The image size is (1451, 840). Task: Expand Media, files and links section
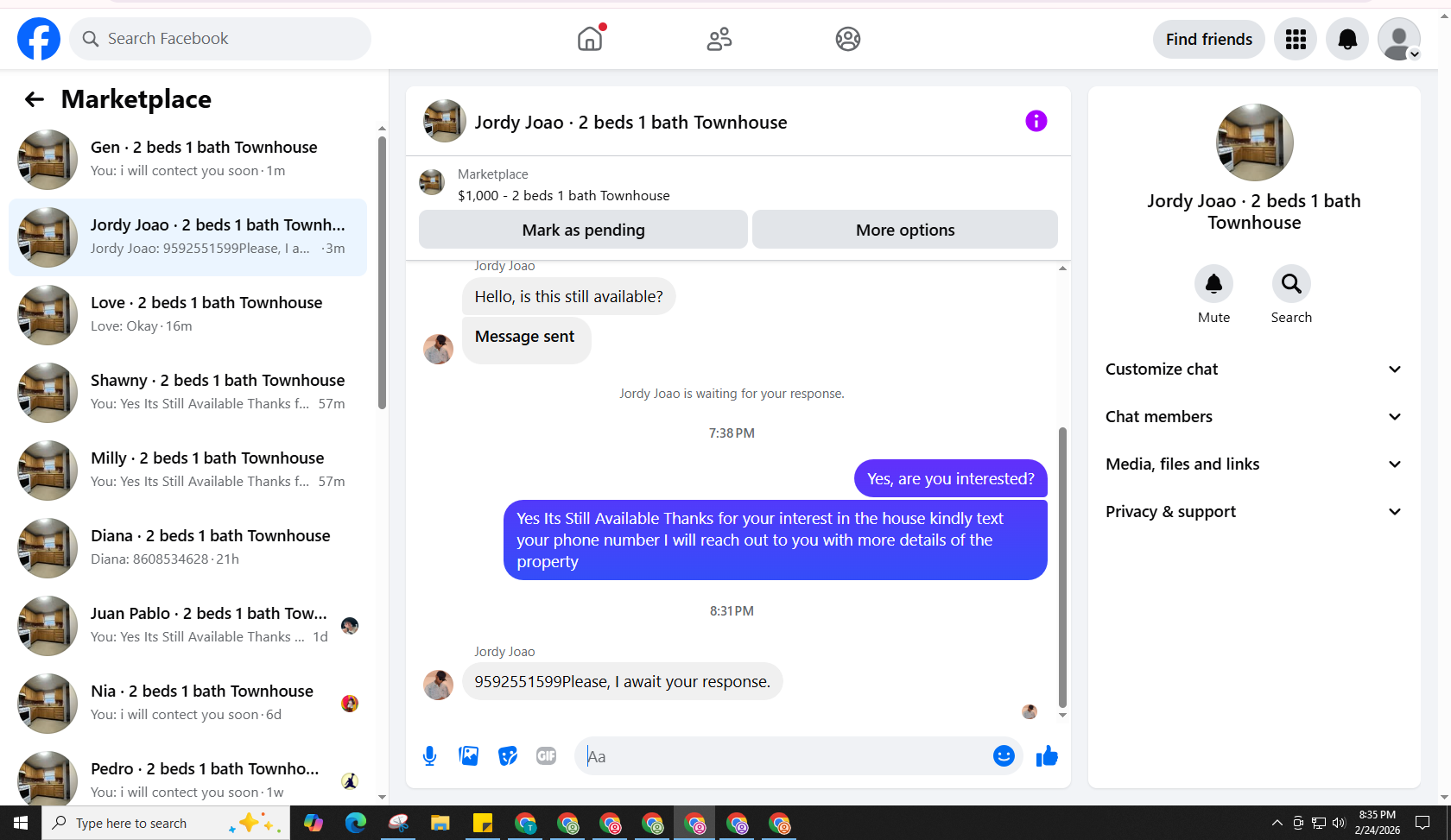[x=1254, y=464]
